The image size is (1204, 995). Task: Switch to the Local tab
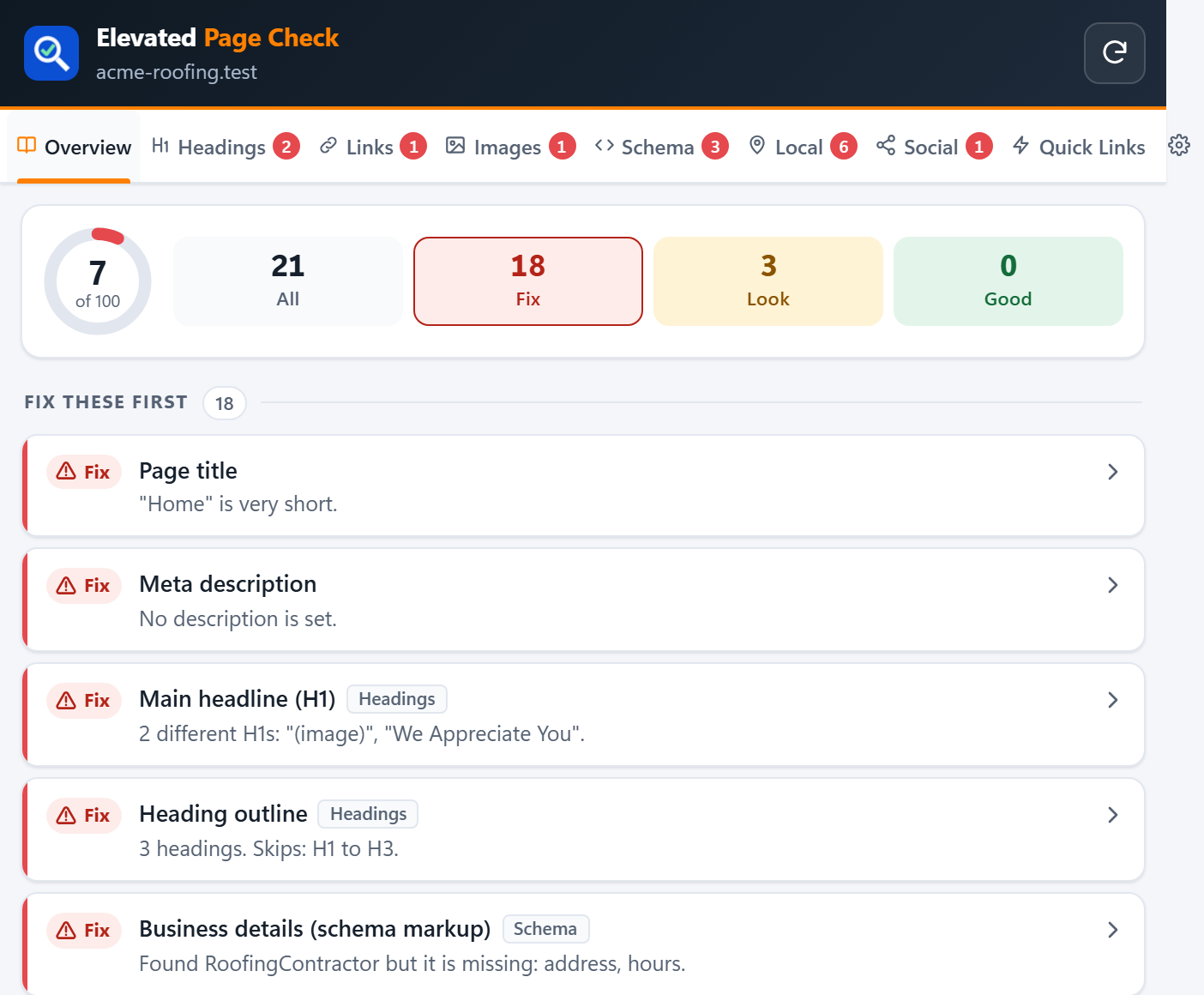(x=803, y=147)
